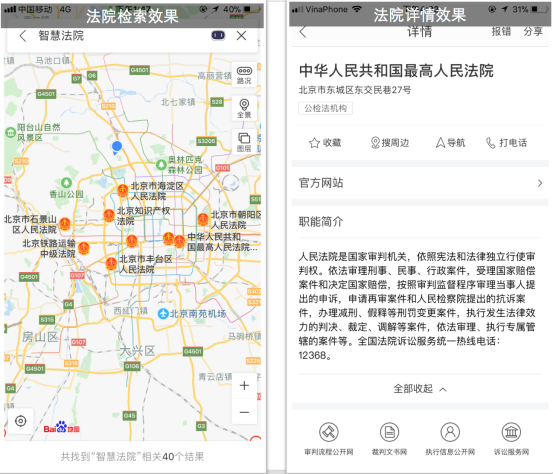Collapse the description with 全部收起
Viewport: 554px width, 474px height.
pos(420,389)
